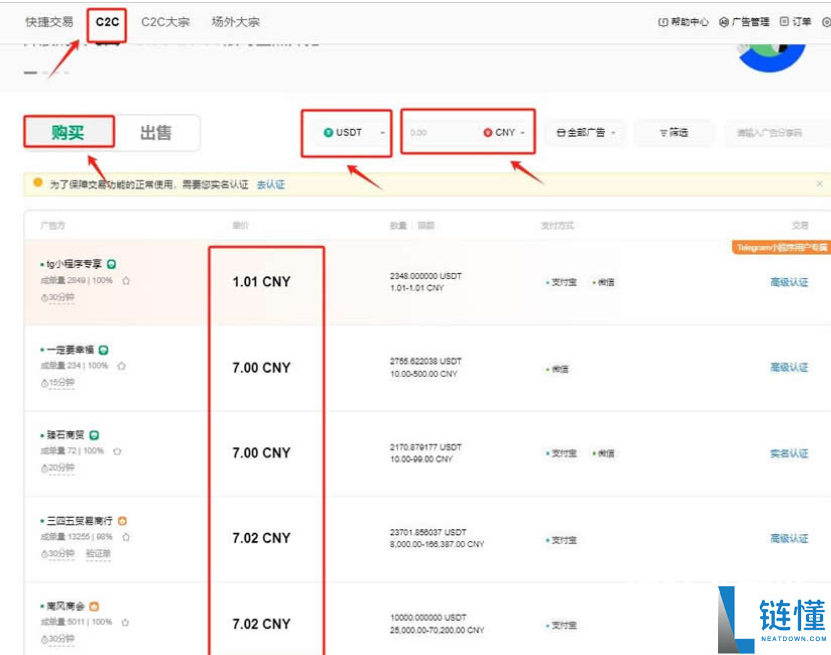Click the green badge beside tg小程序专享

point(111,264)
